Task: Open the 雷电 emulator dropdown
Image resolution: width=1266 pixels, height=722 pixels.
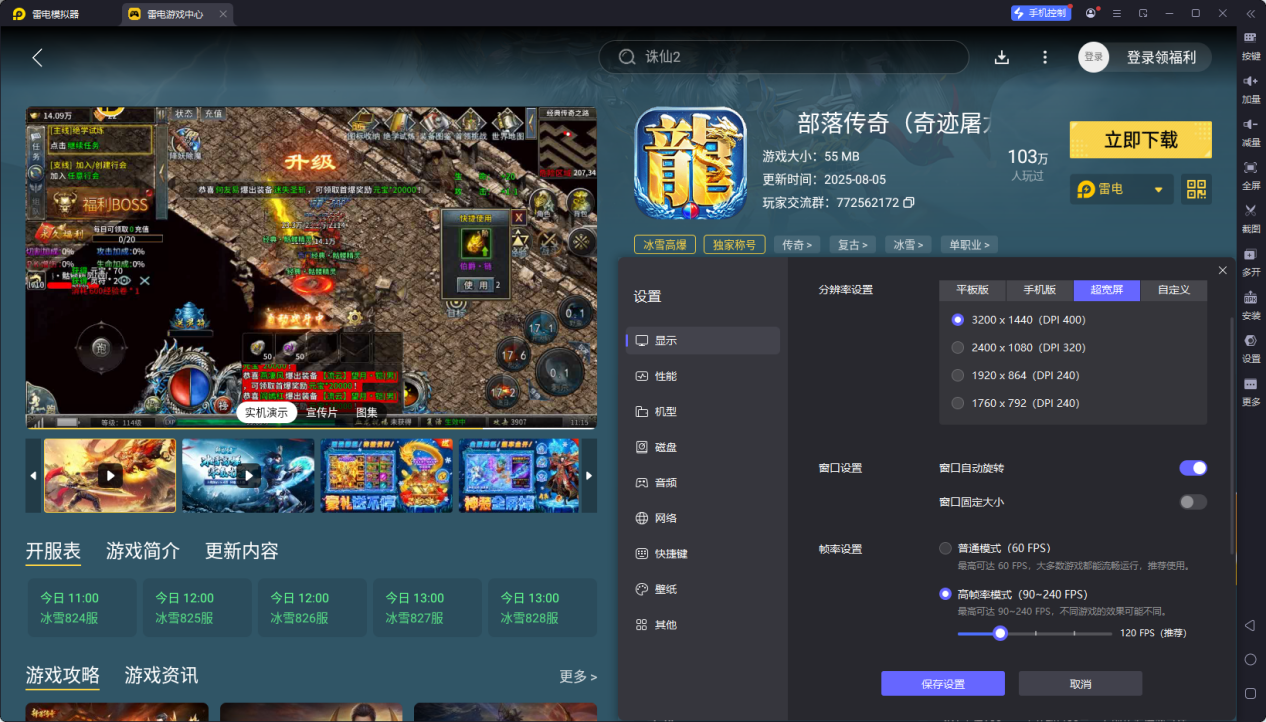Action: [1122, 189]
